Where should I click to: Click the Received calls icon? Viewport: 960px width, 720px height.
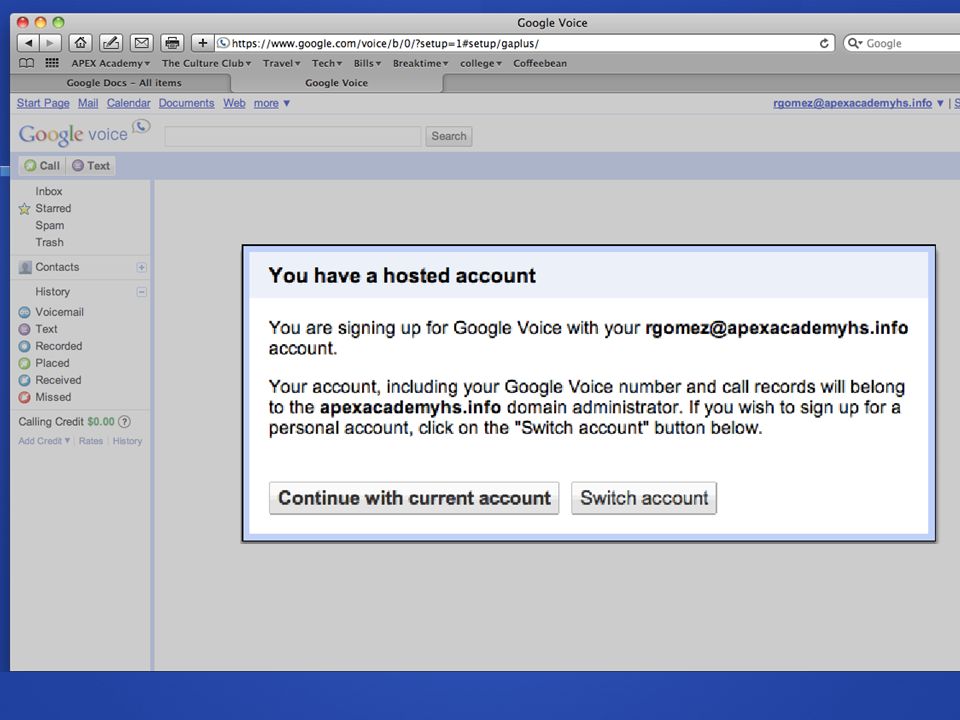pos(24,380)
